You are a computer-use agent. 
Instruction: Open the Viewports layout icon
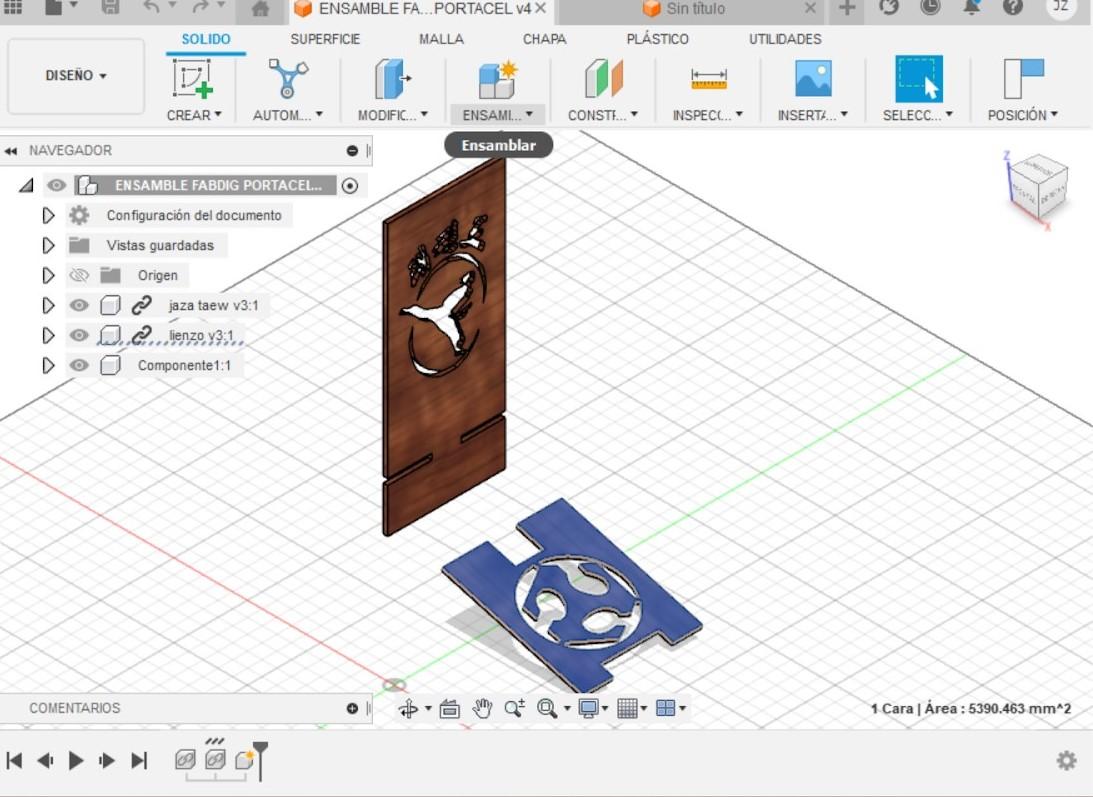tap(666, 708)
